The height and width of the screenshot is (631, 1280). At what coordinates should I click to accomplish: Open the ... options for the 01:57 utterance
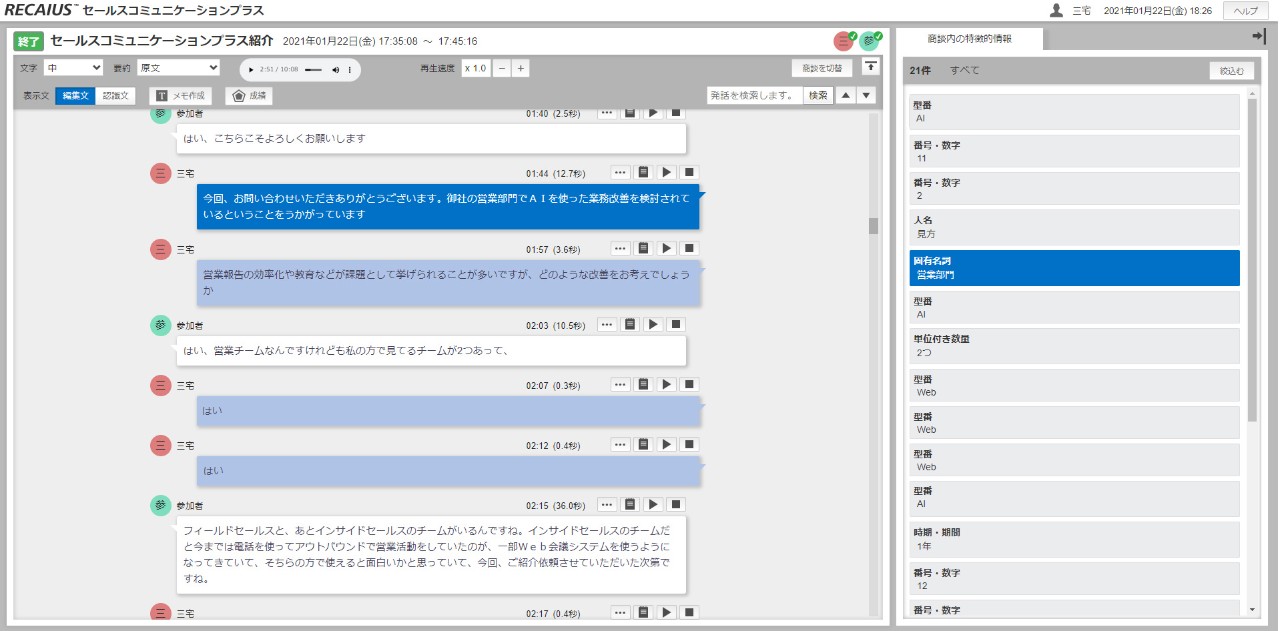(x=621, y=248)
